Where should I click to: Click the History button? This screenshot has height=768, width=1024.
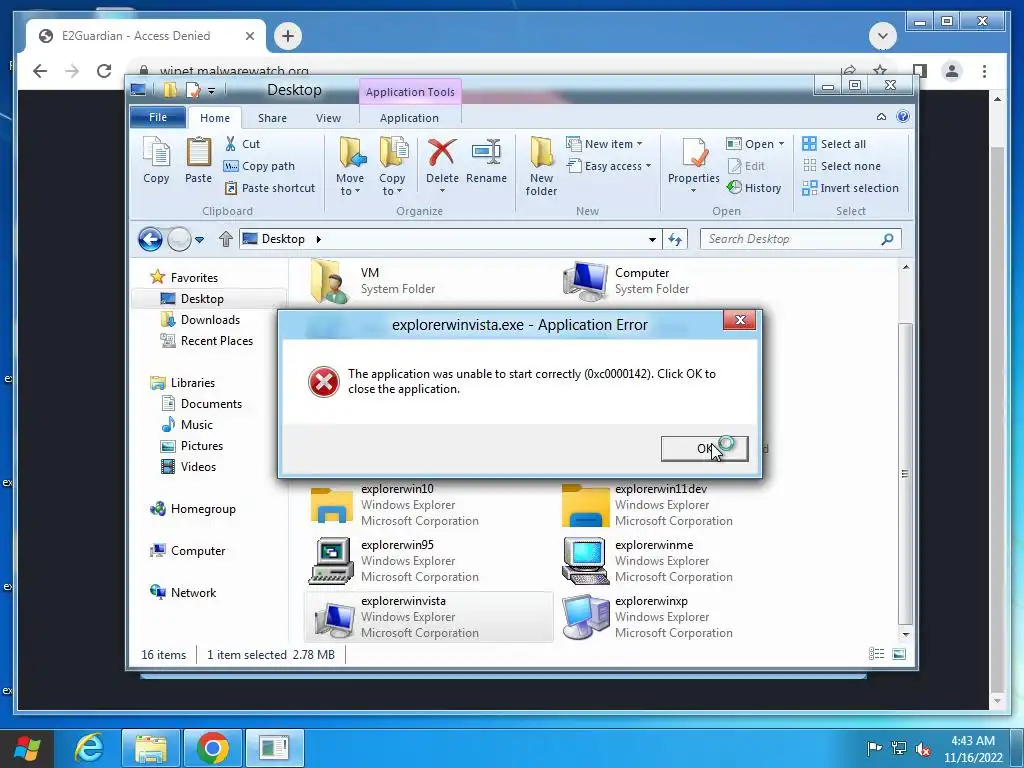click(x=754, y=188)
